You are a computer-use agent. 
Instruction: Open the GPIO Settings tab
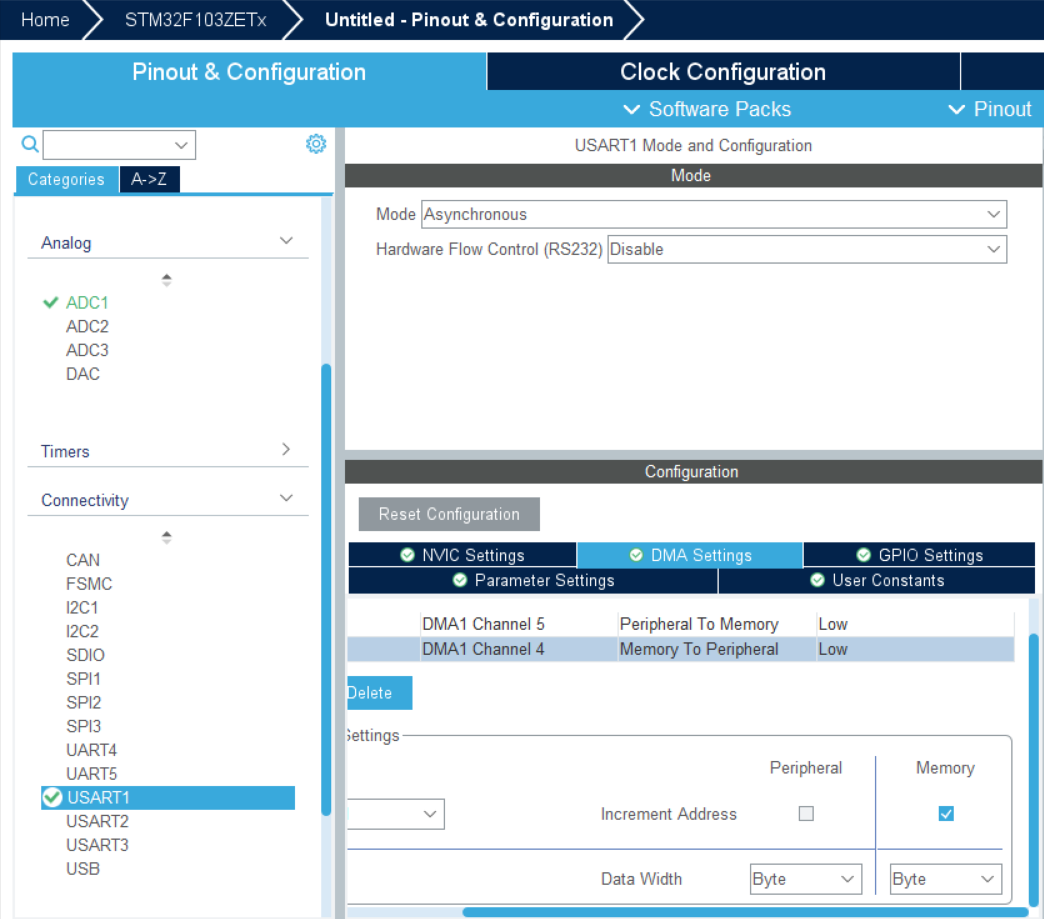click(919, 555)
